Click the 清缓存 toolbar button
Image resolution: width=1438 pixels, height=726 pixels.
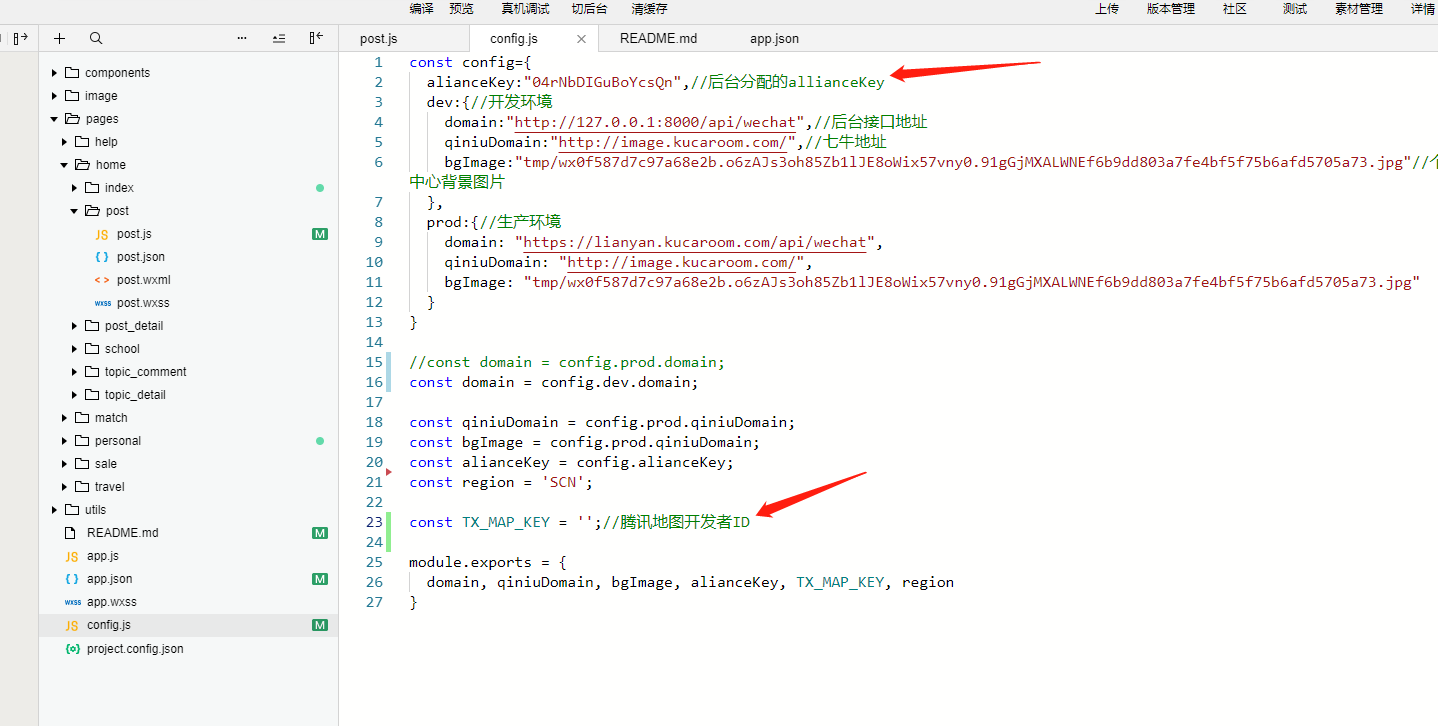pyautogui.click(x=649, y=9)
